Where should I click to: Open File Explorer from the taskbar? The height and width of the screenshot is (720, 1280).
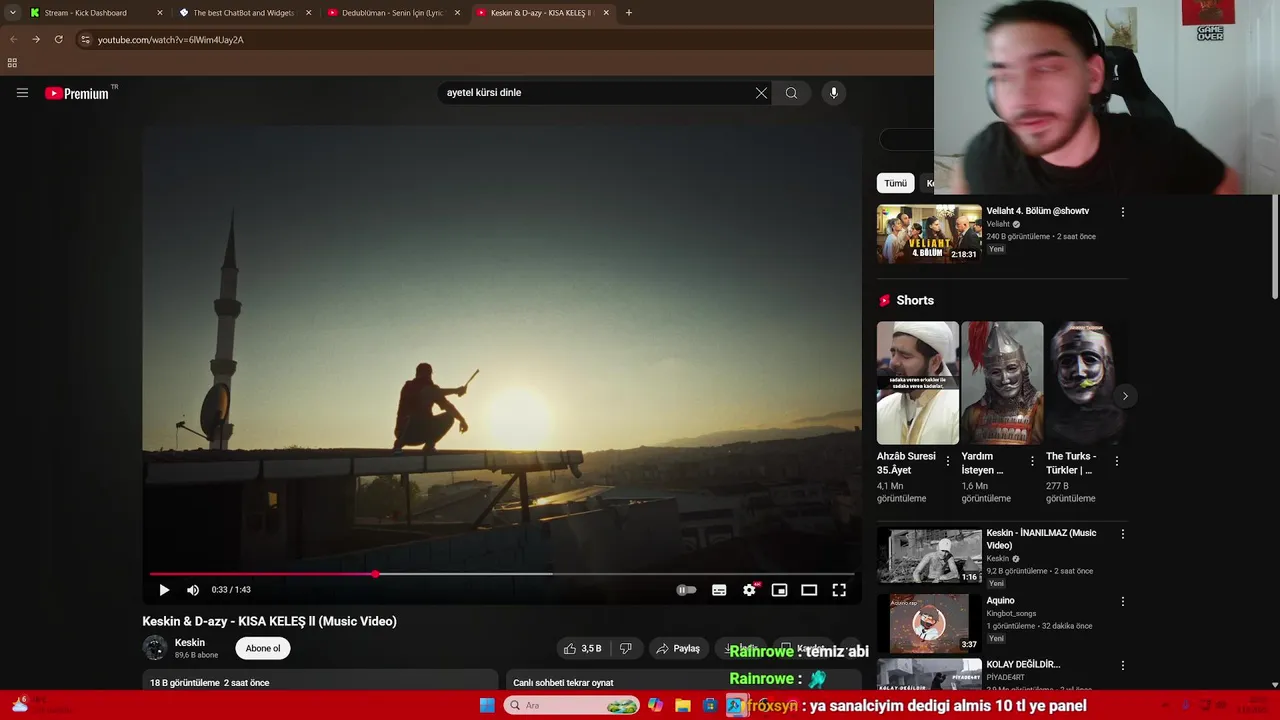click(683, 705)
